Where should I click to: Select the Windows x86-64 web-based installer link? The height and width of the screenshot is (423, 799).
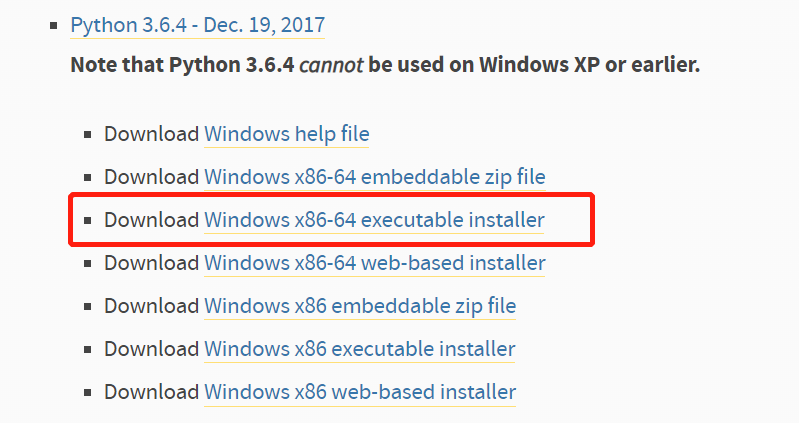(375, 263)
